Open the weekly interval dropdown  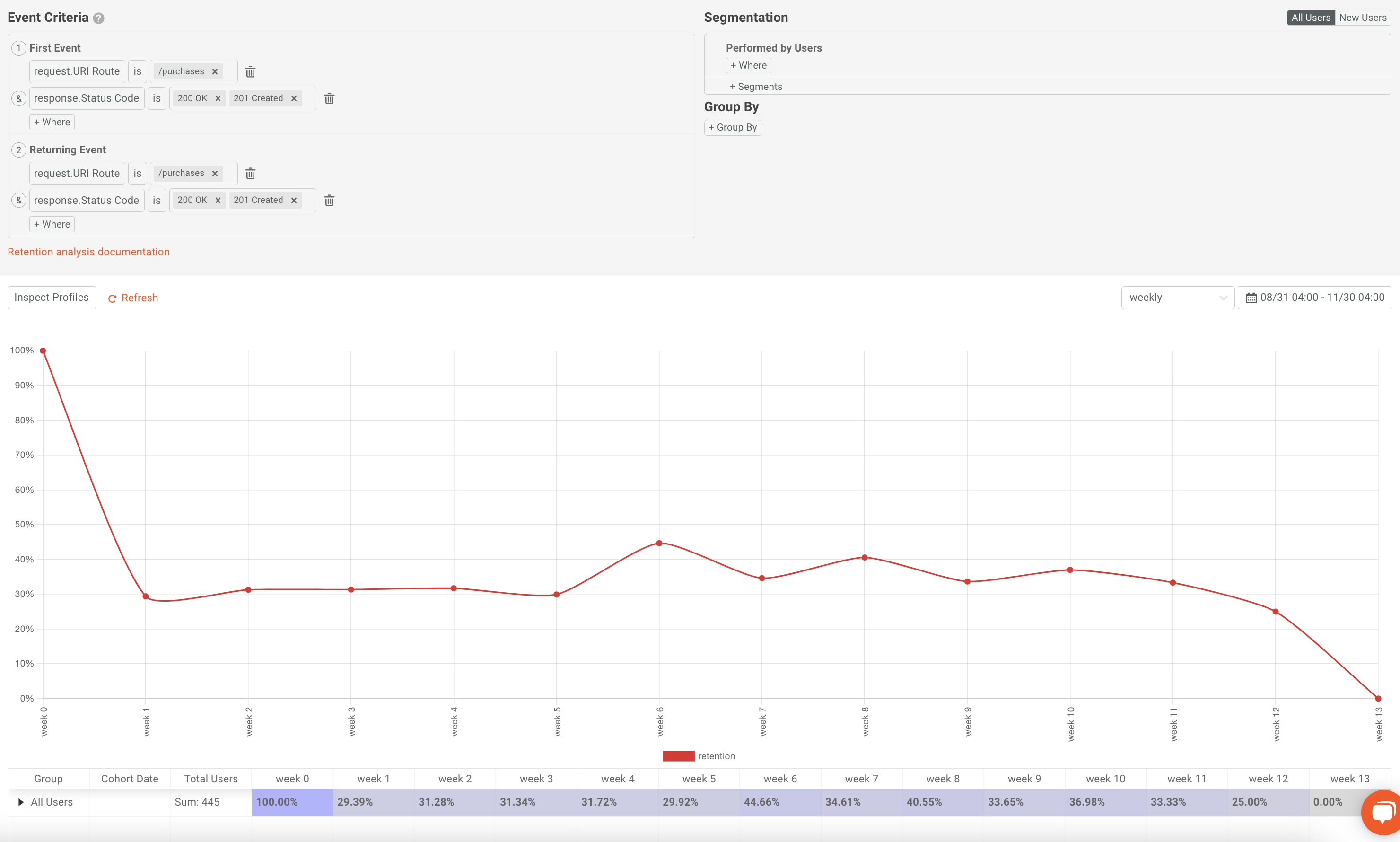point(1178,298)
